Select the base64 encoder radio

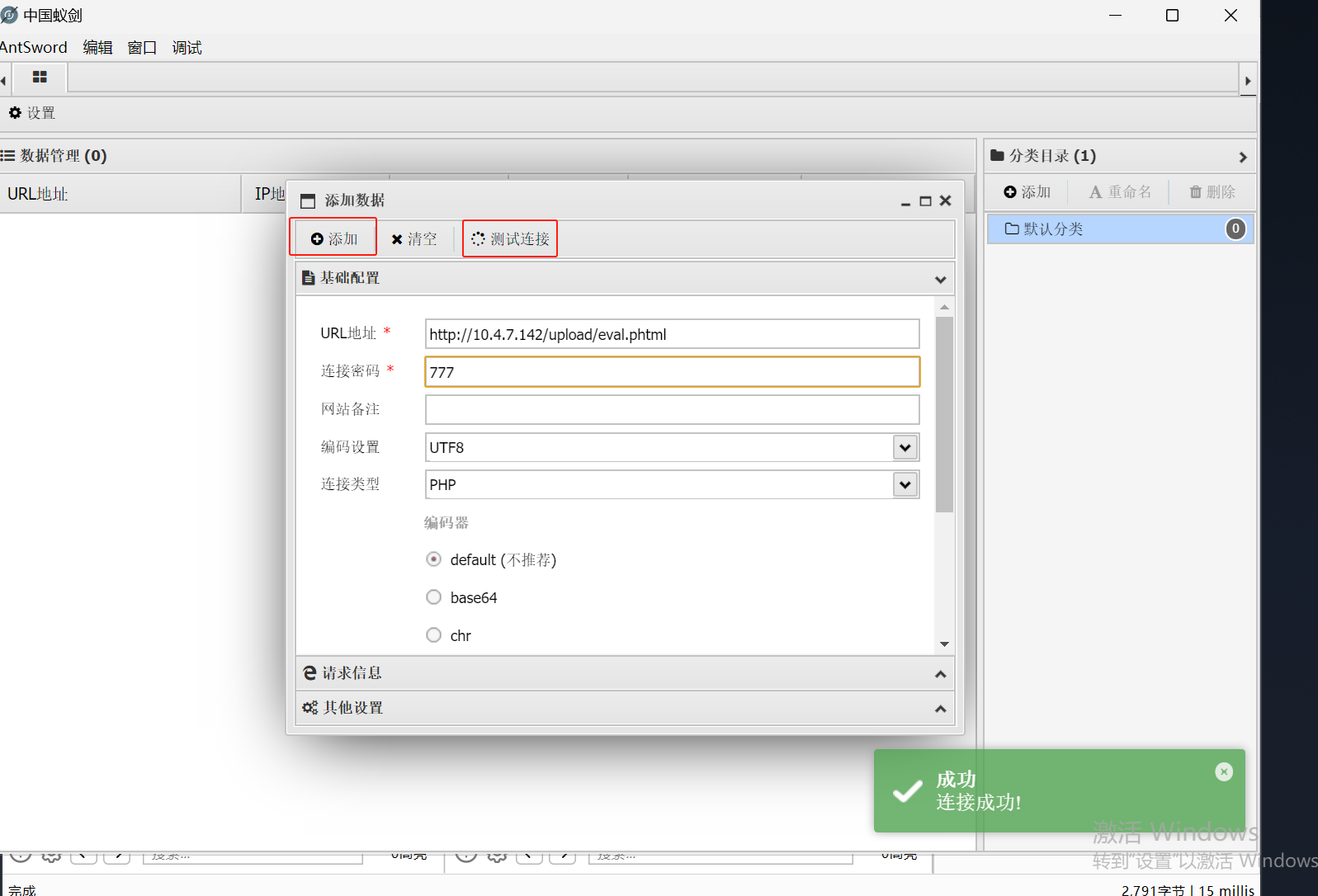(x=433, y=597)
